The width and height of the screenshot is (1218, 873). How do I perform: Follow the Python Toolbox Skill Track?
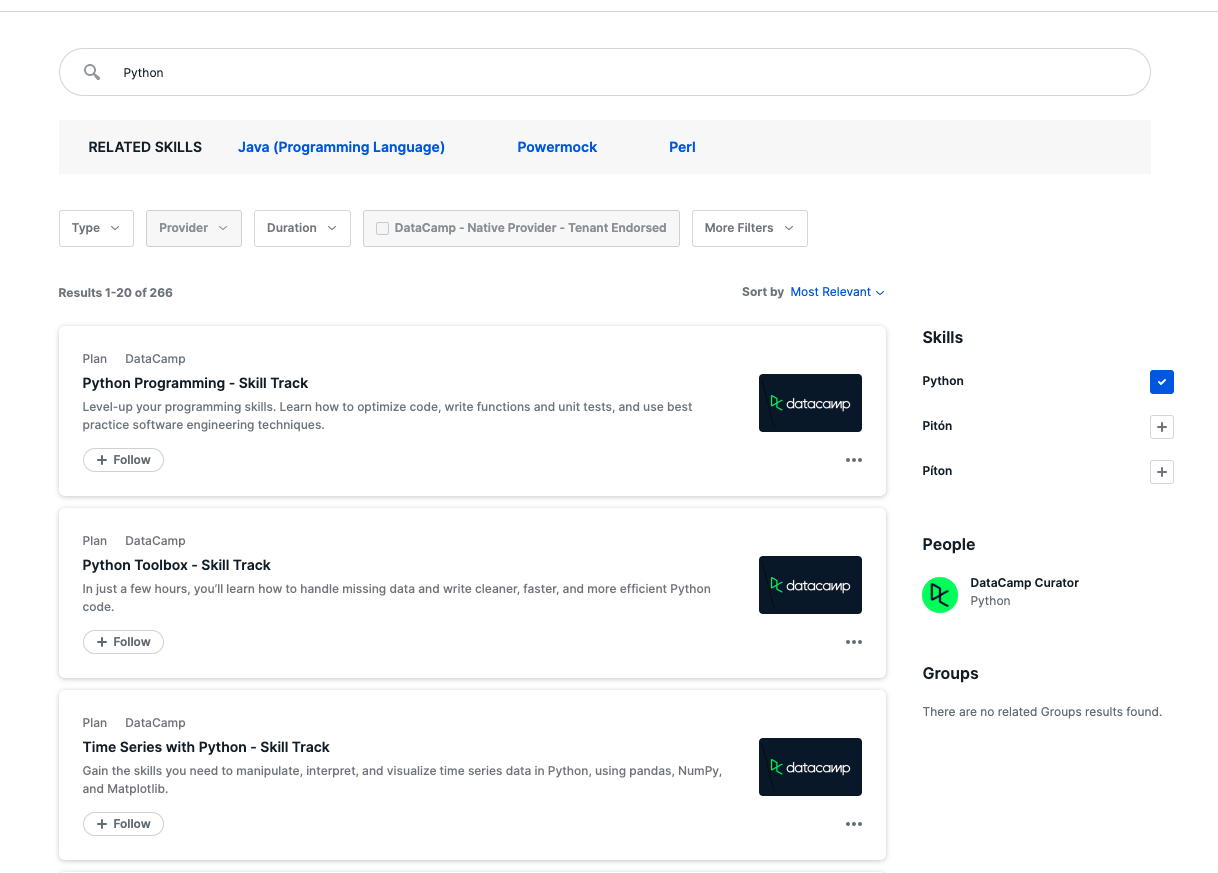[x=123, y=642]
